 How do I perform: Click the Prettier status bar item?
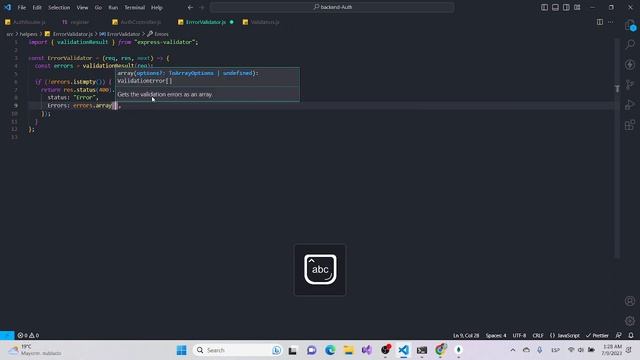coord(597,335)
